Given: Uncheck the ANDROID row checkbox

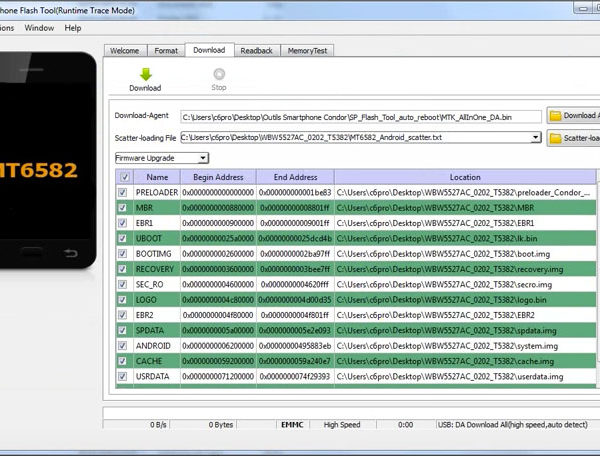Looking at the screenshot, I should [122, 345].
